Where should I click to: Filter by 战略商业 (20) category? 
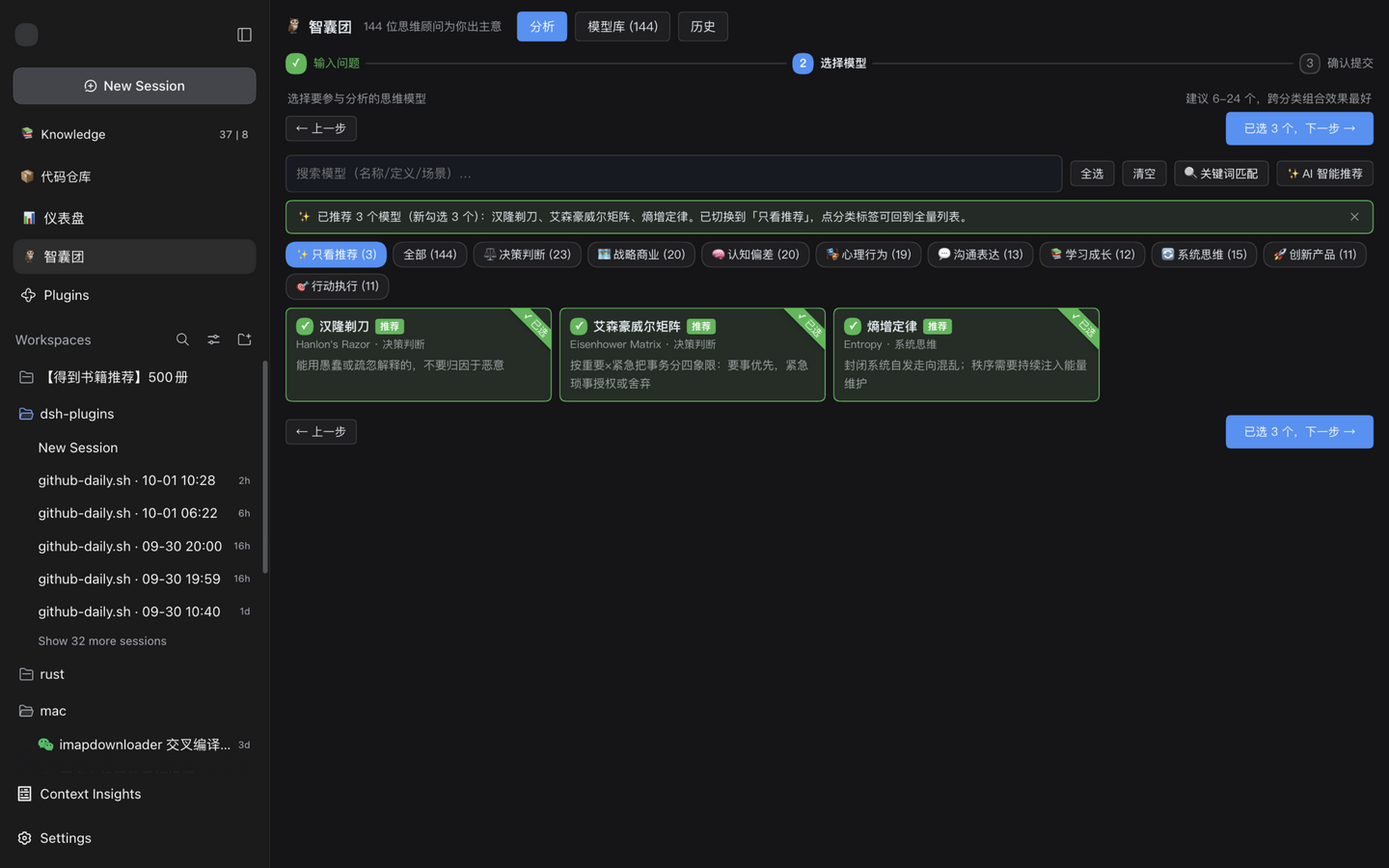(x=641, y=255)
